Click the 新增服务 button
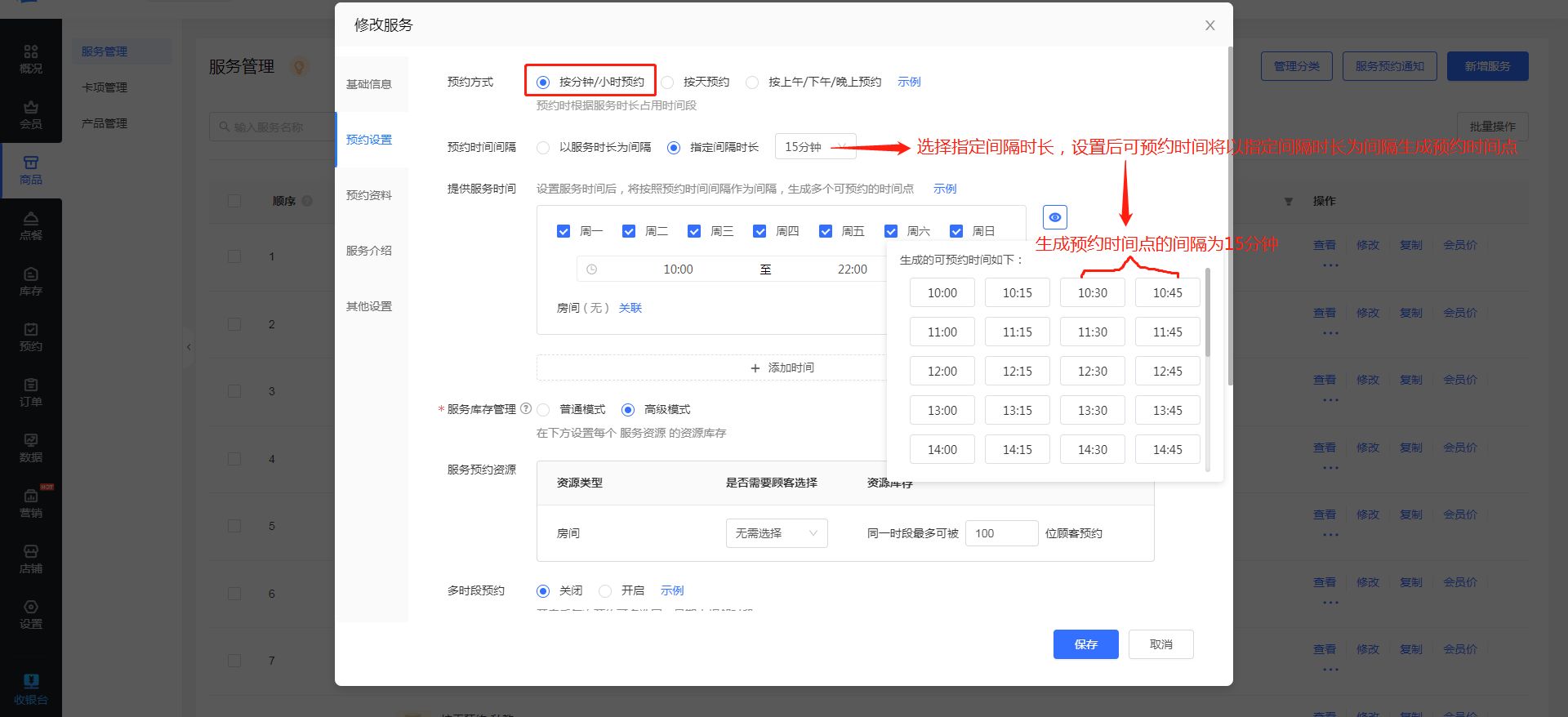Screen dimensions: 1568x717 1487,66
